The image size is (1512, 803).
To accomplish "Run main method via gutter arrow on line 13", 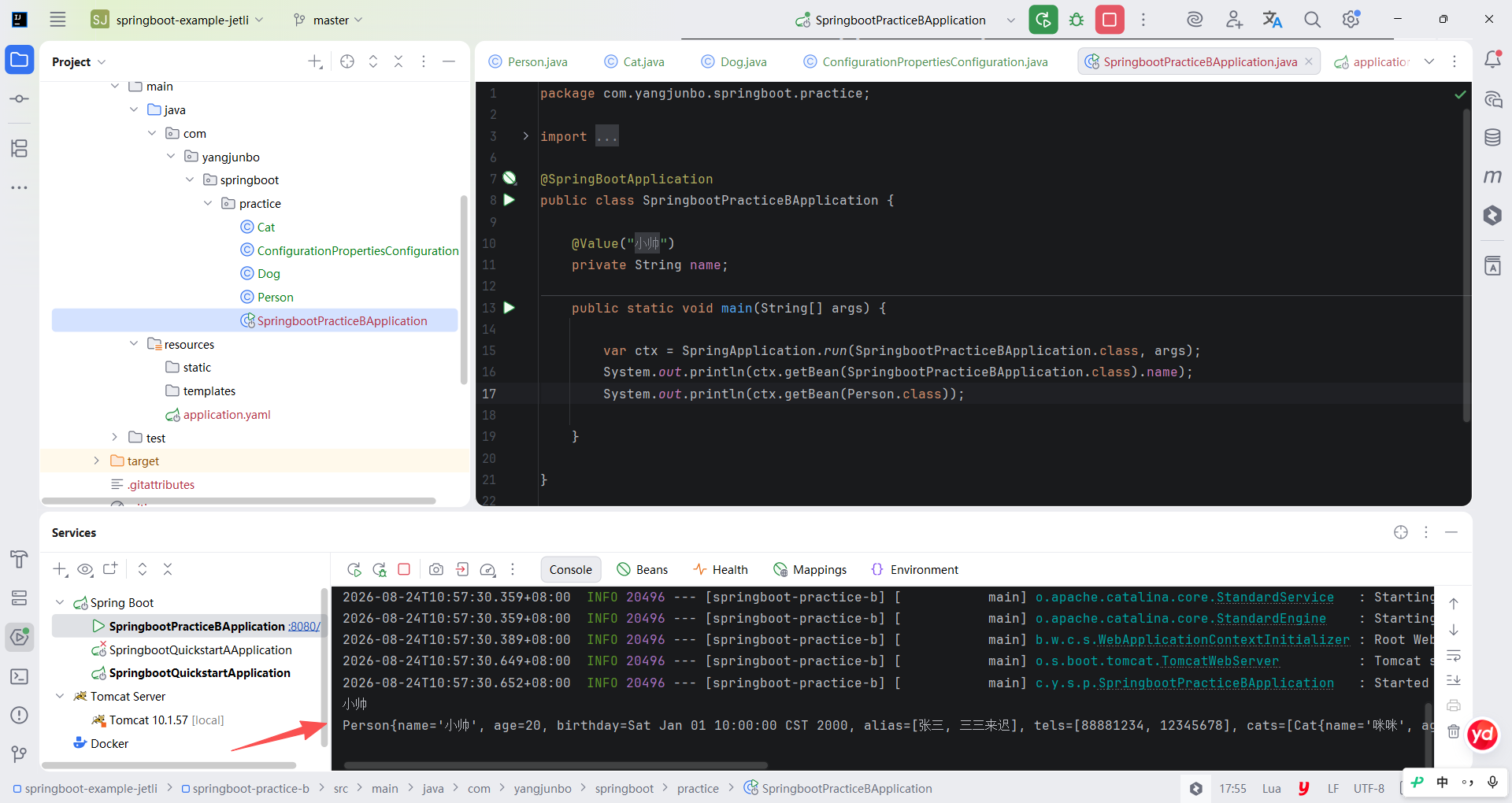I will click(510, 308).
